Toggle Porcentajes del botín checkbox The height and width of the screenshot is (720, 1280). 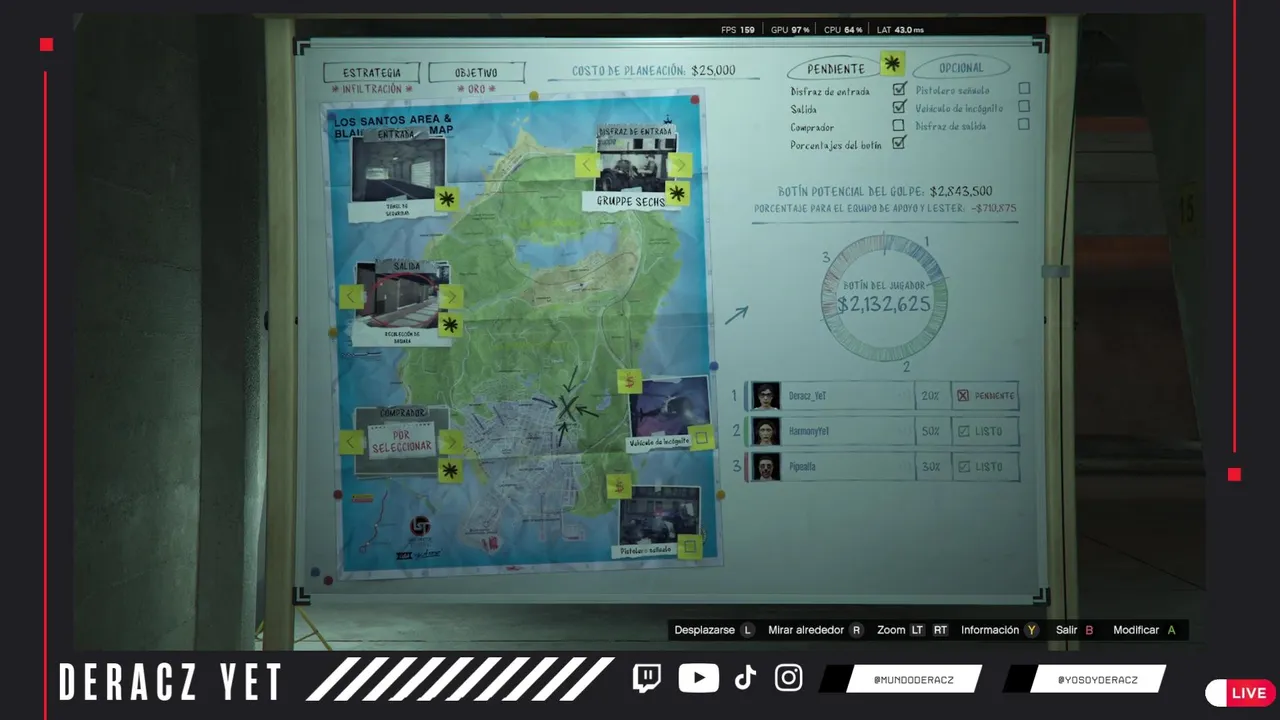[x=899, y=143]
